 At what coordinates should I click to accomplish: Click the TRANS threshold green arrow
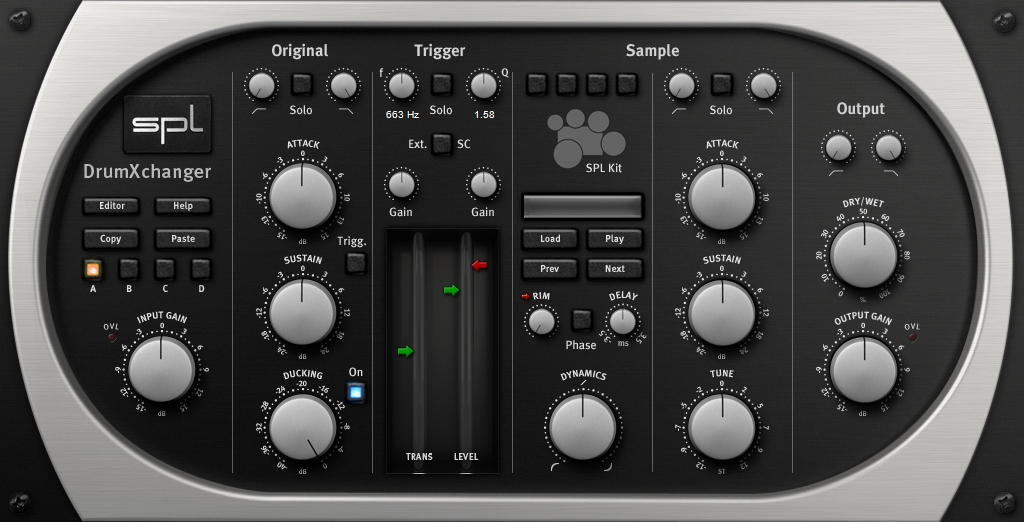(406, 351)
